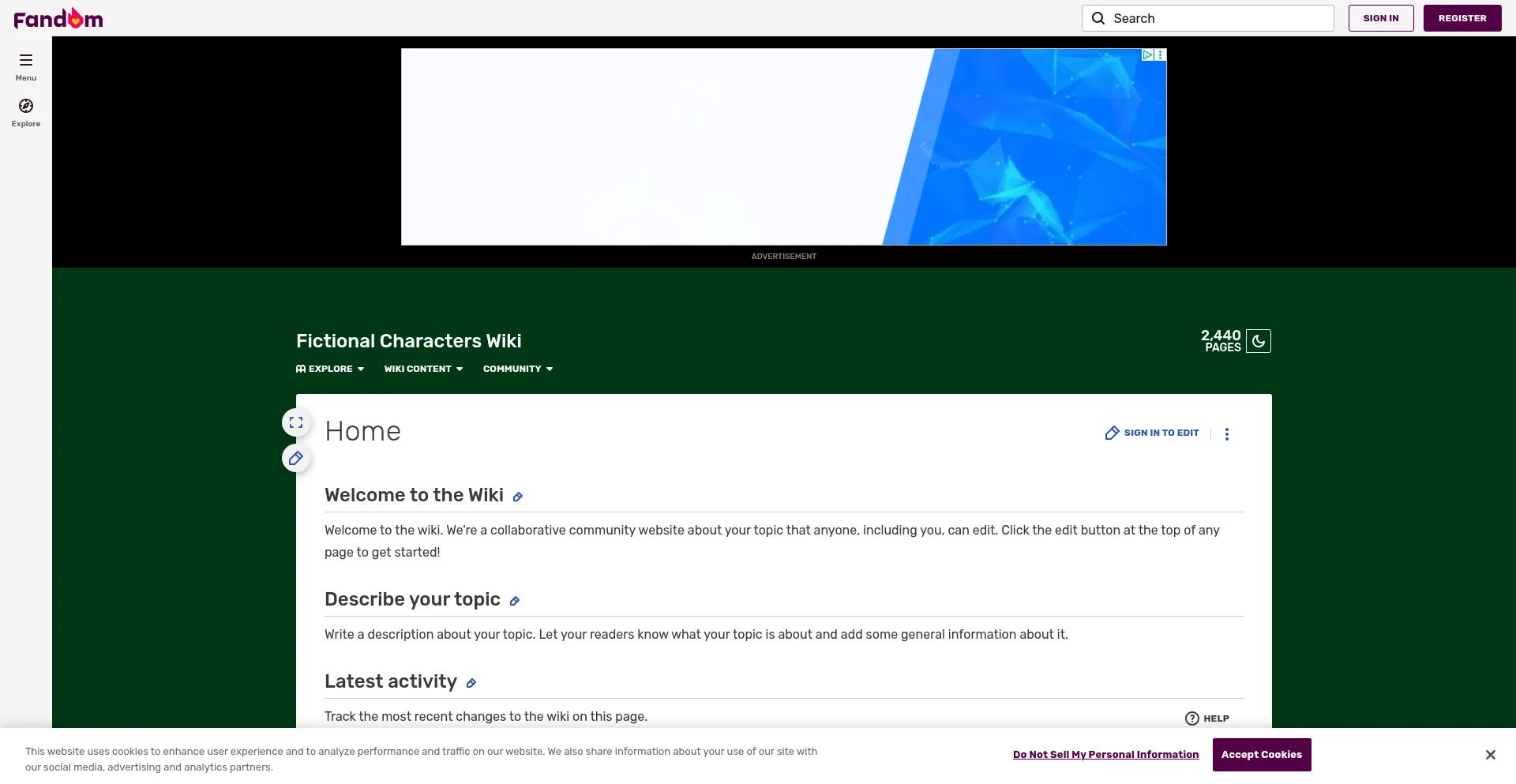Screen dimensions: 1516x784
Task: Expand the Wiki Content dropdown
Action: tap(423, 369)
